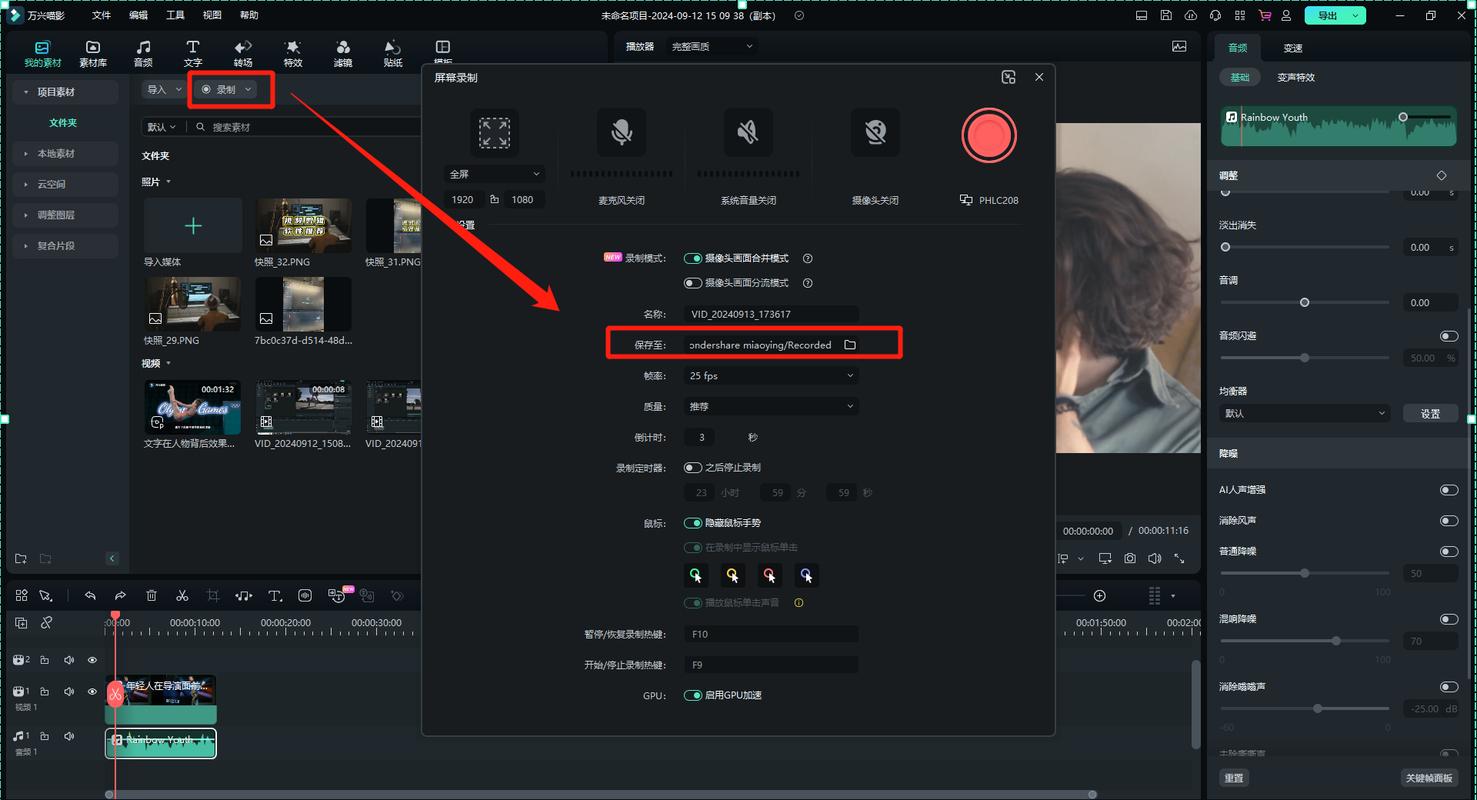Open the full screen capture area dropdown

click(x=494, y=174)
